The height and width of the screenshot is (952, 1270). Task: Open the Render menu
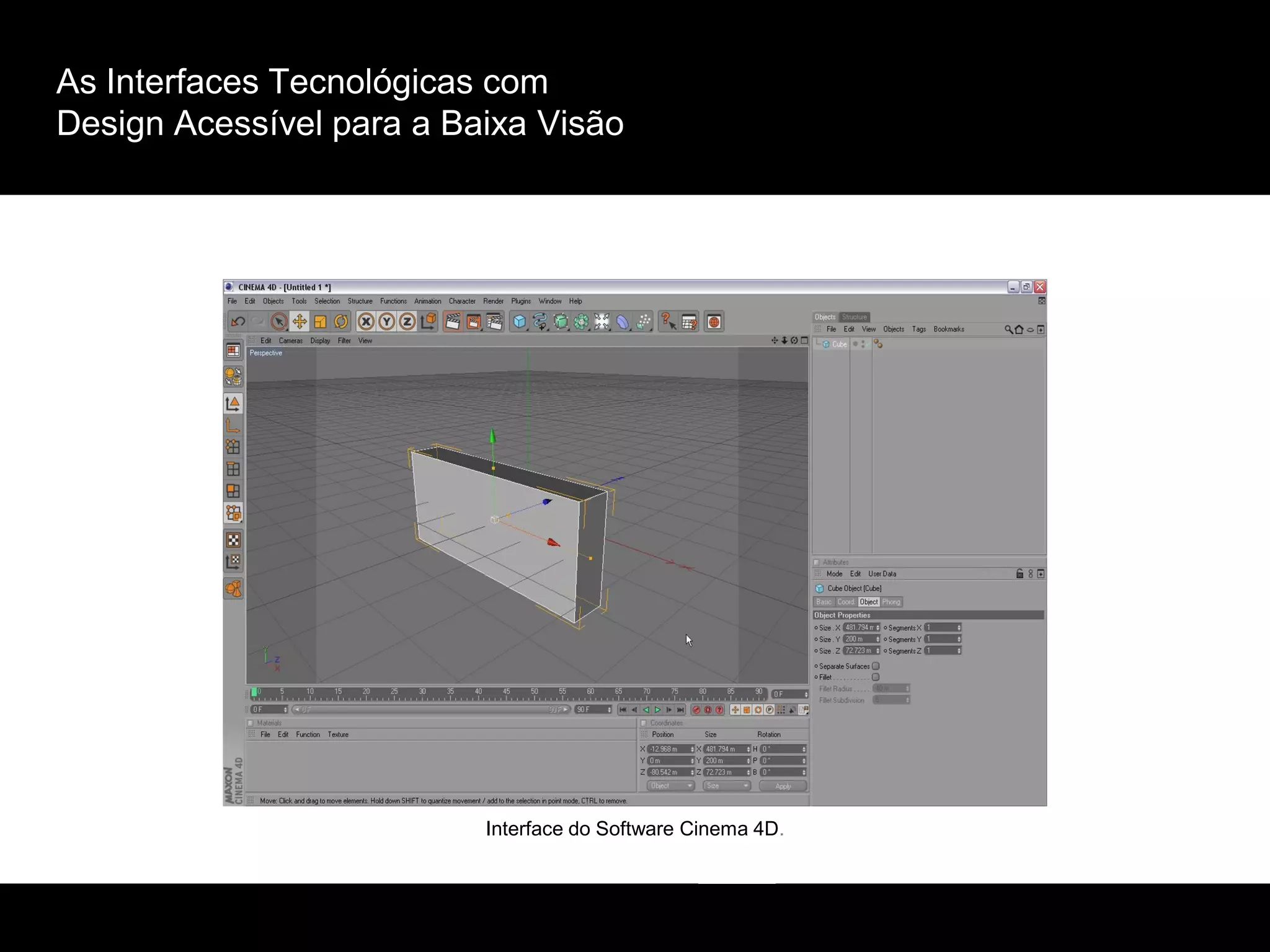(x=494, y=301)
